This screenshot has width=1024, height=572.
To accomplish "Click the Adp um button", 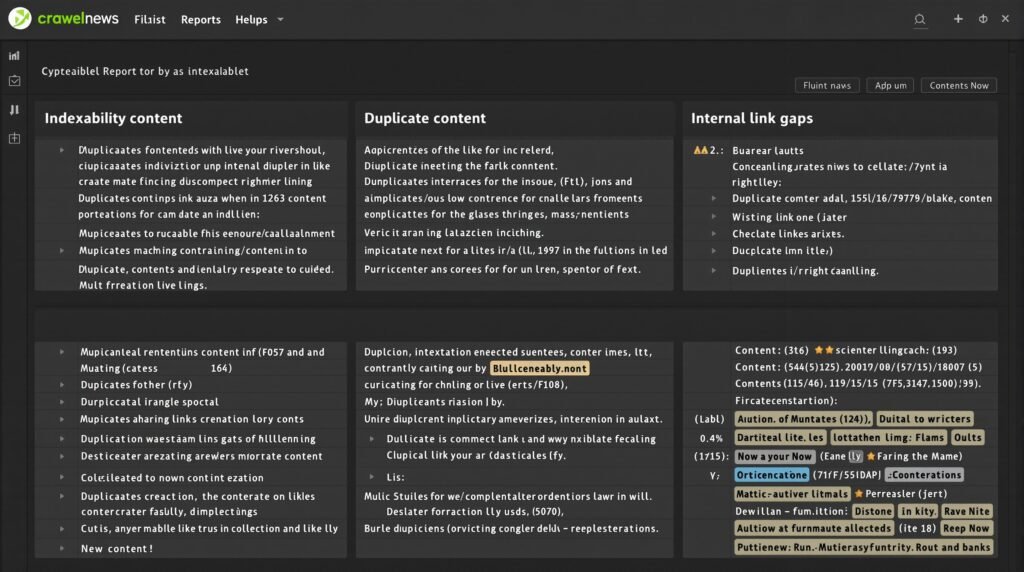I will (x=890, y=86).
